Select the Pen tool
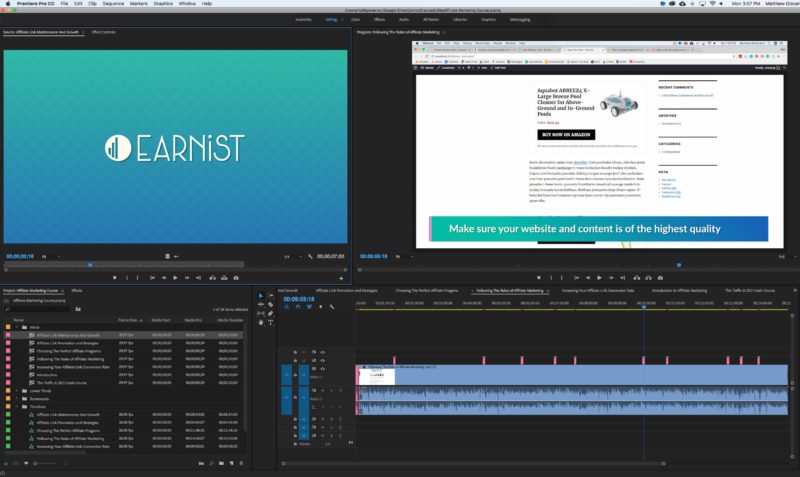This screenshot has height=477, width=800. pyautogui.click(x=270, y=313)
